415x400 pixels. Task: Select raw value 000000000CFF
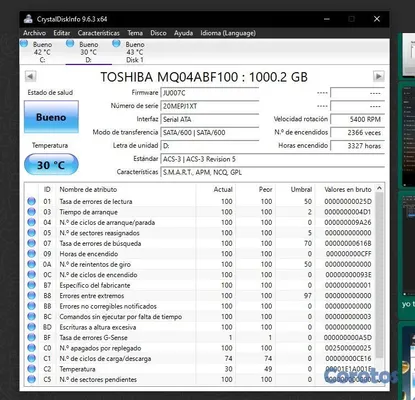click(348, 254)
